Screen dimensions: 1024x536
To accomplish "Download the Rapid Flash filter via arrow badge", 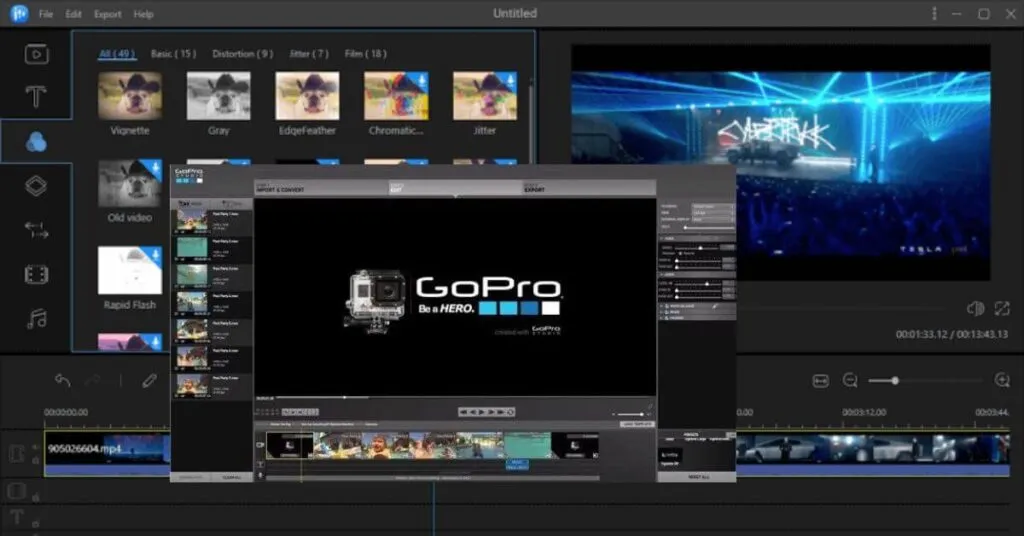I will [155, 255].
